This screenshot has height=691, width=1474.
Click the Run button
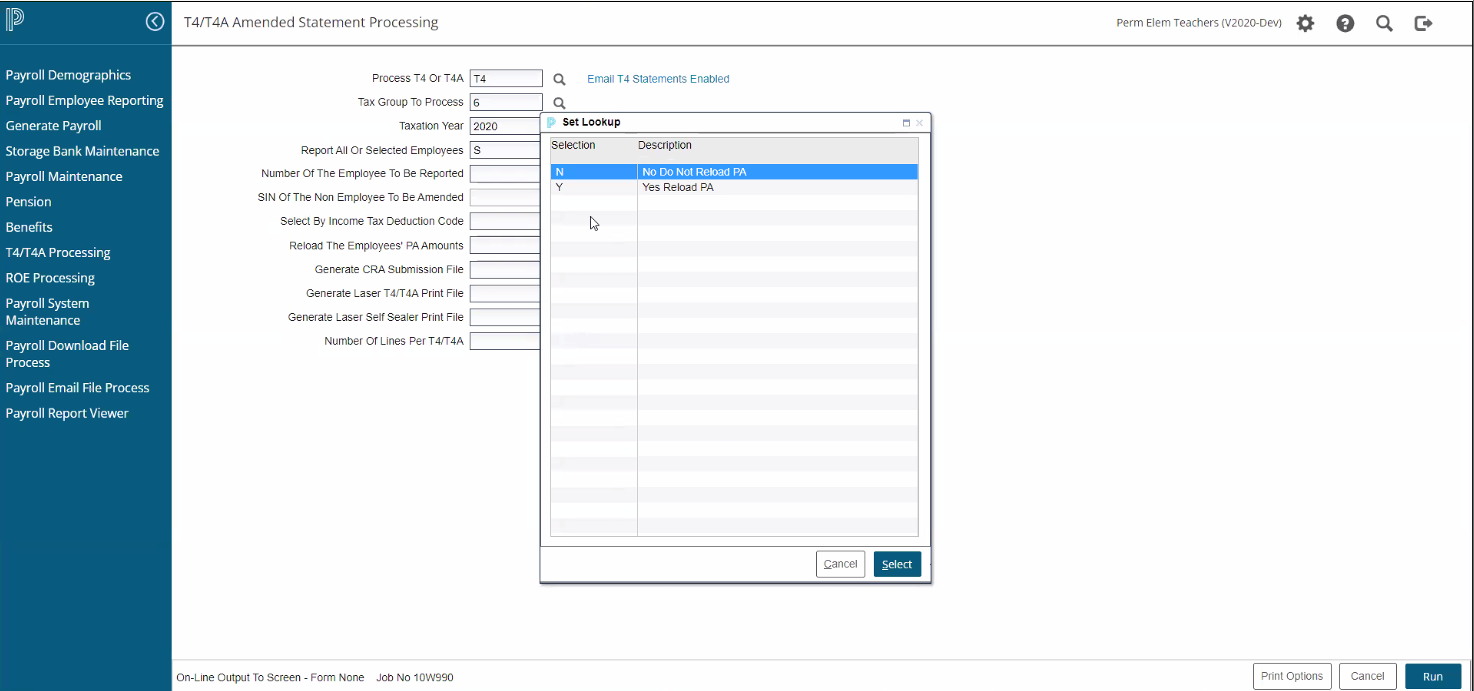click(x=1432, y=676)
